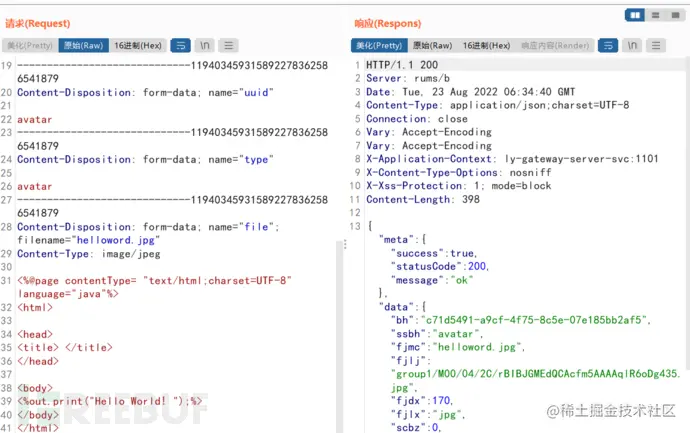Switch Request view to Pretty tab

point(30,45)
